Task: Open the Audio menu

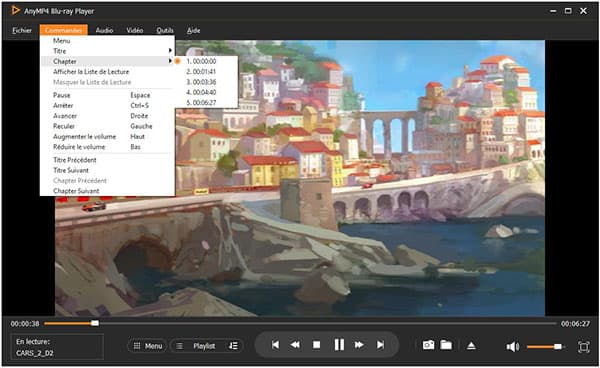Action: pos(104,30)
